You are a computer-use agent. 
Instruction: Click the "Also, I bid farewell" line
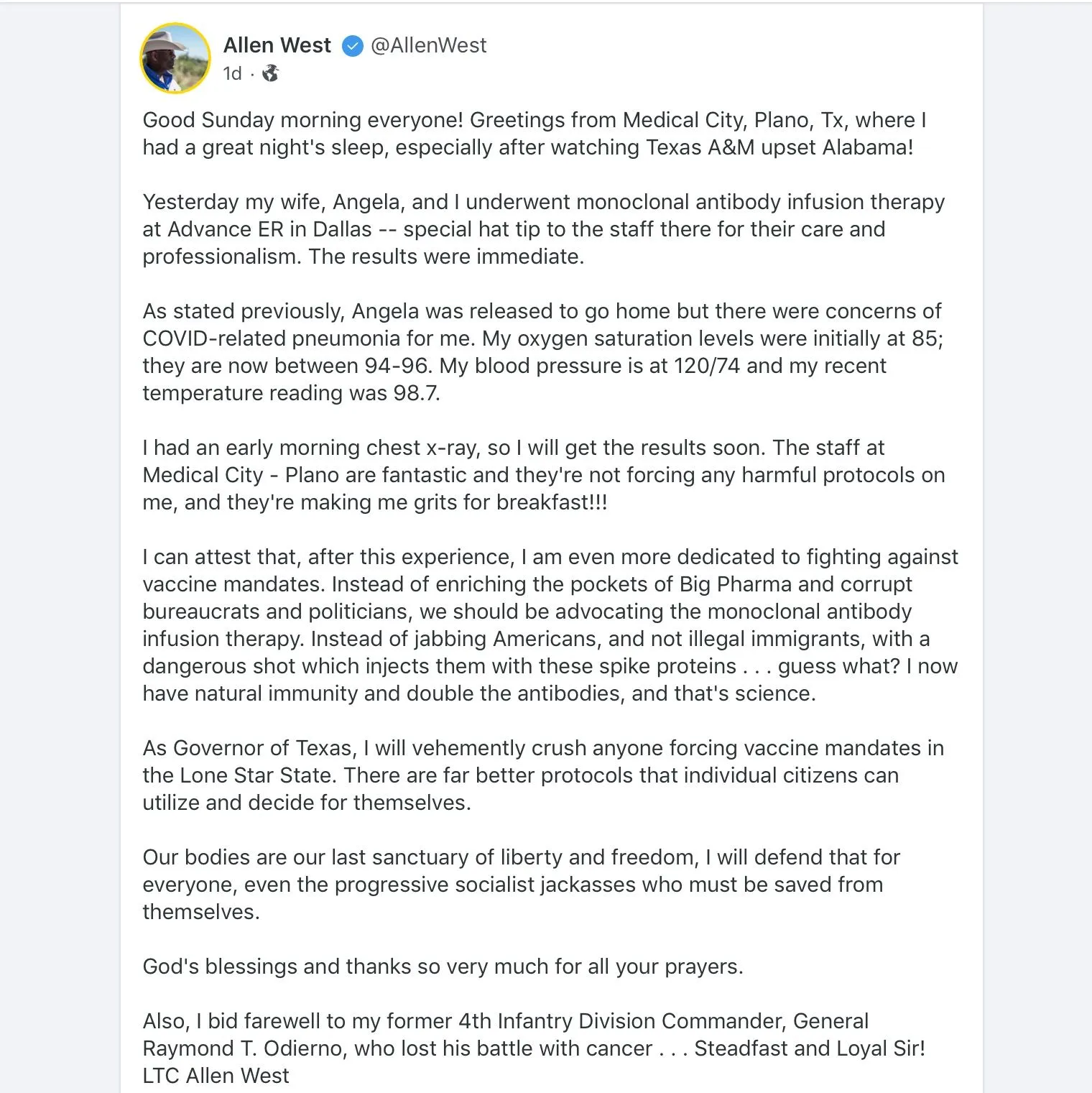click(505, 1021)
